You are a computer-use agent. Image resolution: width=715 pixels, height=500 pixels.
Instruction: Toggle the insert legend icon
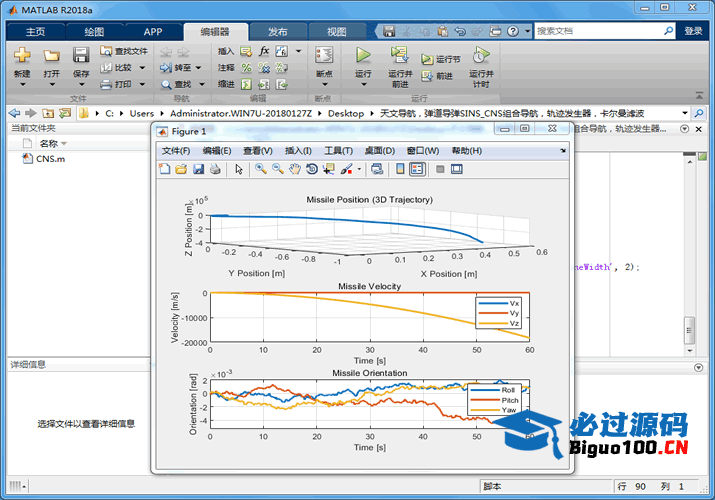(417, 169)
